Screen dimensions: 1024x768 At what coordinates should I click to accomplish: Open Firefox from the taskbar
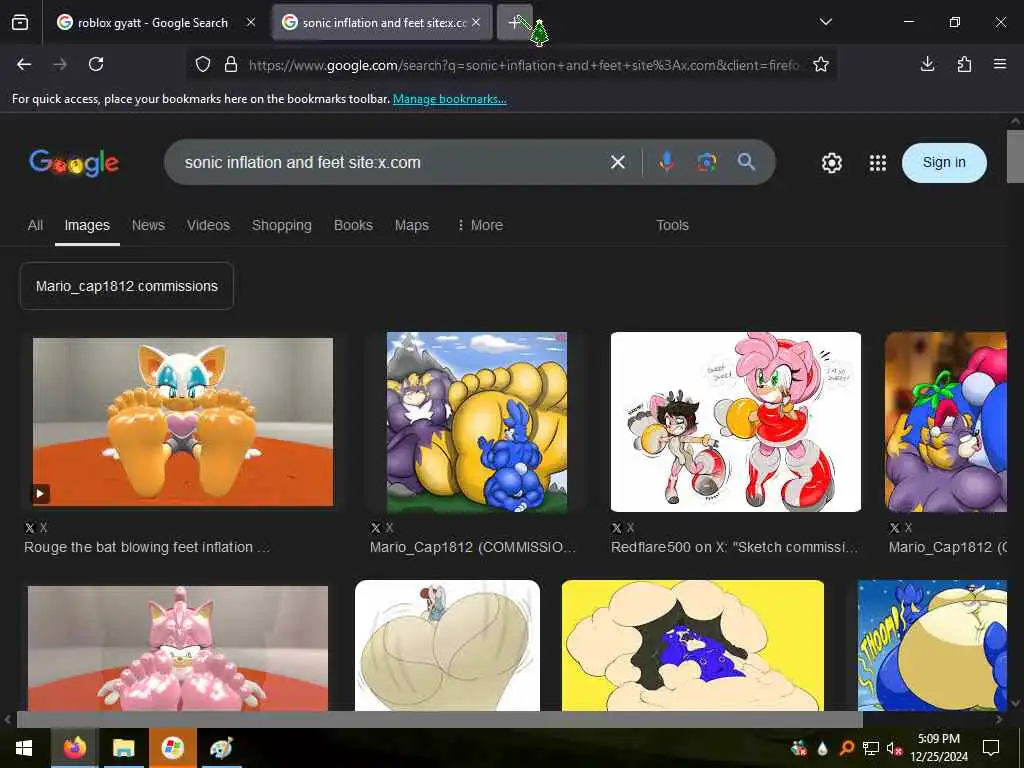click(x=74, y=748)
